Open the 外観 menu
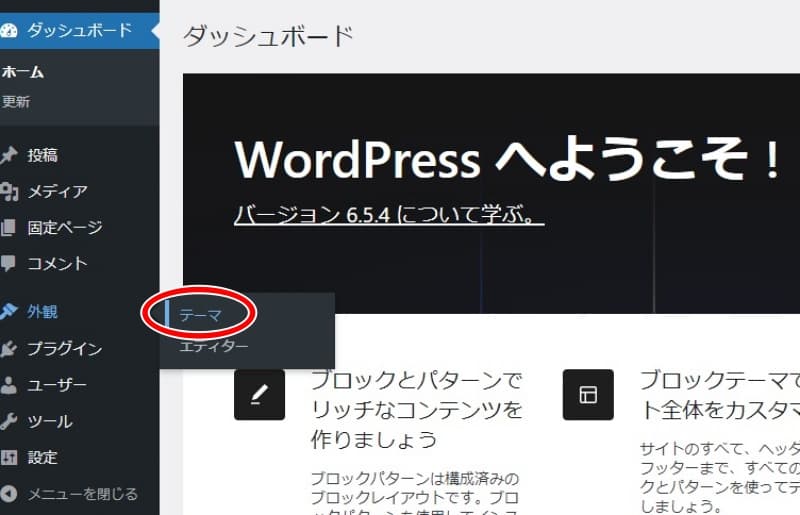800x515 pixels. tap(43, 311)
